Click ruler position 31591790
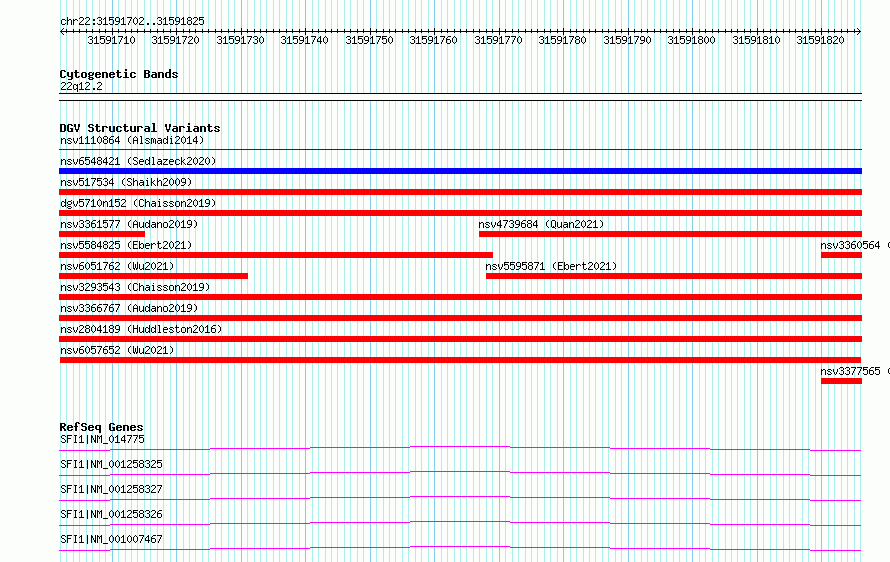This screenshot has height=562, width=890. point(627,40)
